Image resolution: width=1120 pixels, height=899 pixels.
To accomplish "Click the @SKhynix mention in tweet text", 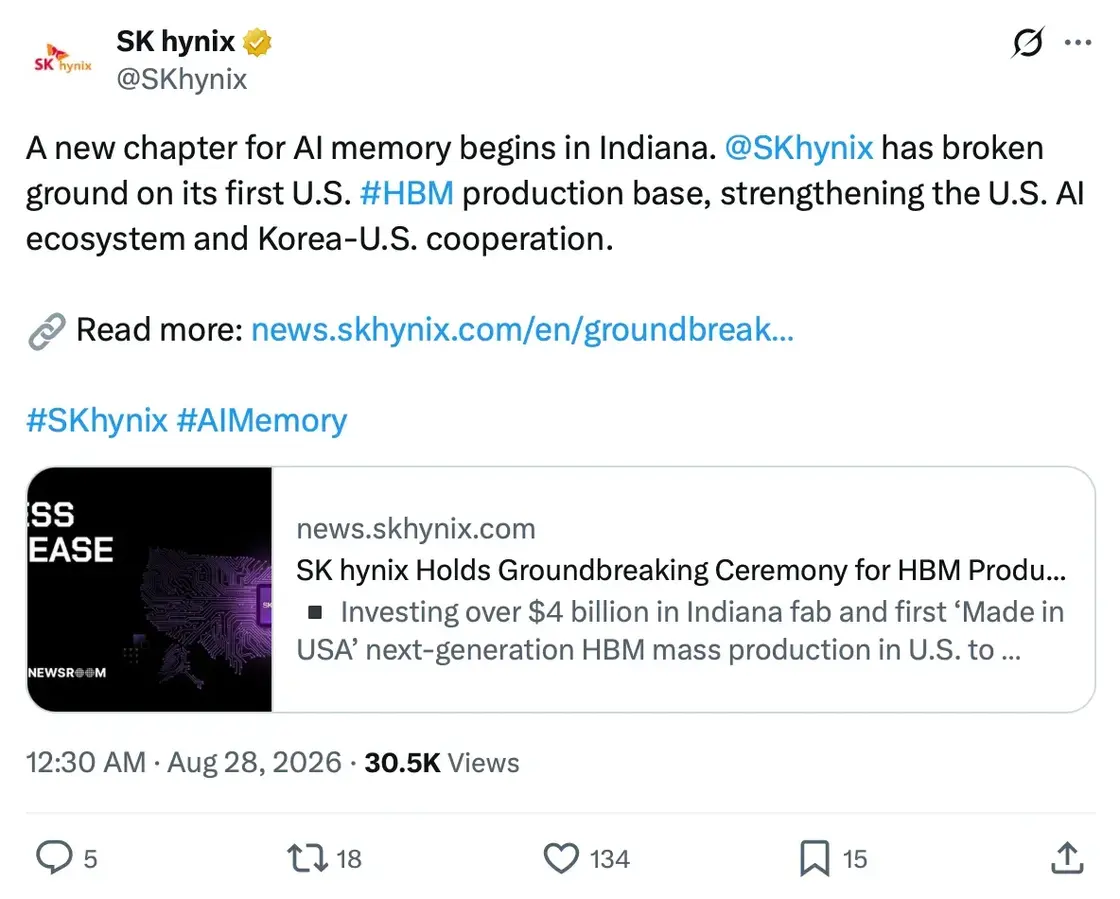I will pyautogui.click(x=799, y=148).
